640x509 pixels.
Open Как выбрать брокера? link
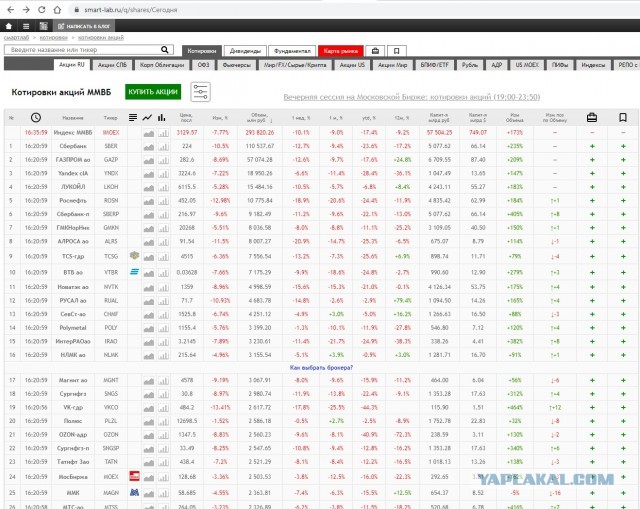[321, 367]
